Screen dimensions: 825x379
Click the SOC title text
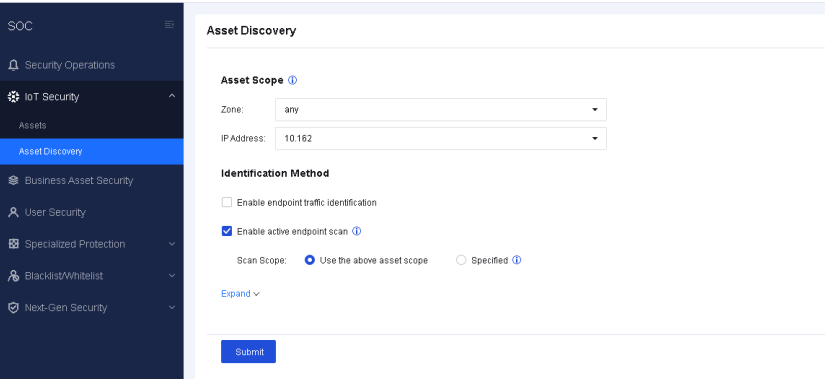20,26
